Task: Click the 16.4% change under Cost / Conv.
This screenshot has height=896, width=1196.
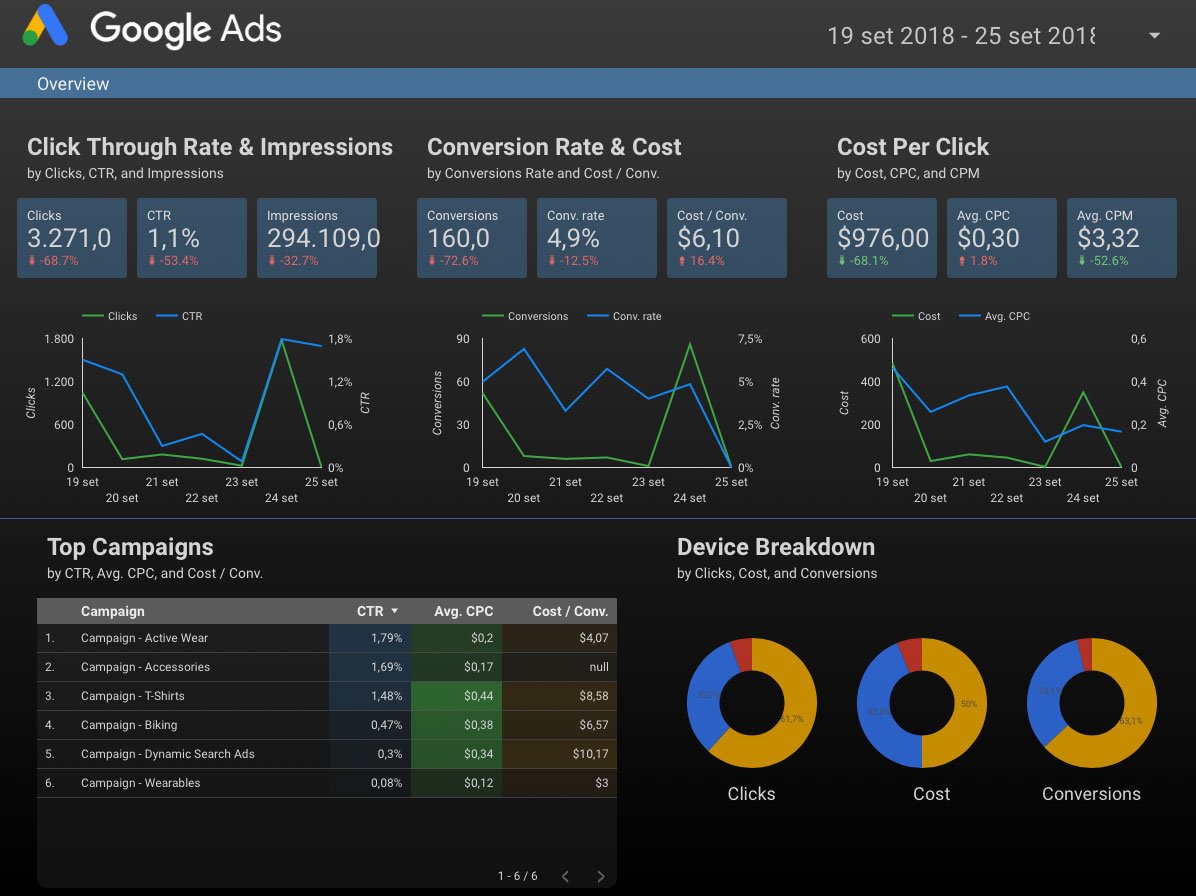Action: tap(701, 261)
